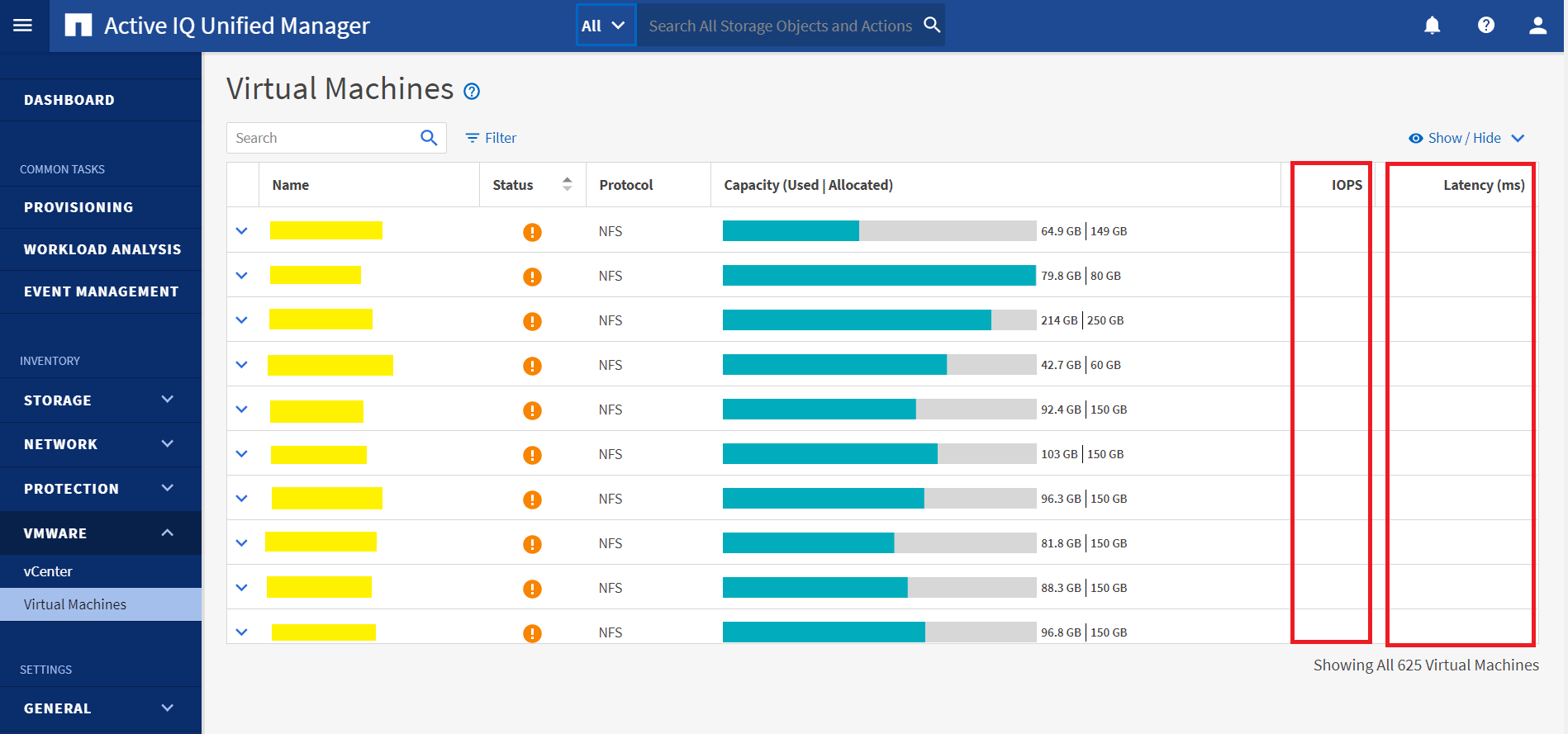Open the hamburger navigation menu
Viewport: 1568px width, 734px height.
pyautogui.click(x=23, y=26)
